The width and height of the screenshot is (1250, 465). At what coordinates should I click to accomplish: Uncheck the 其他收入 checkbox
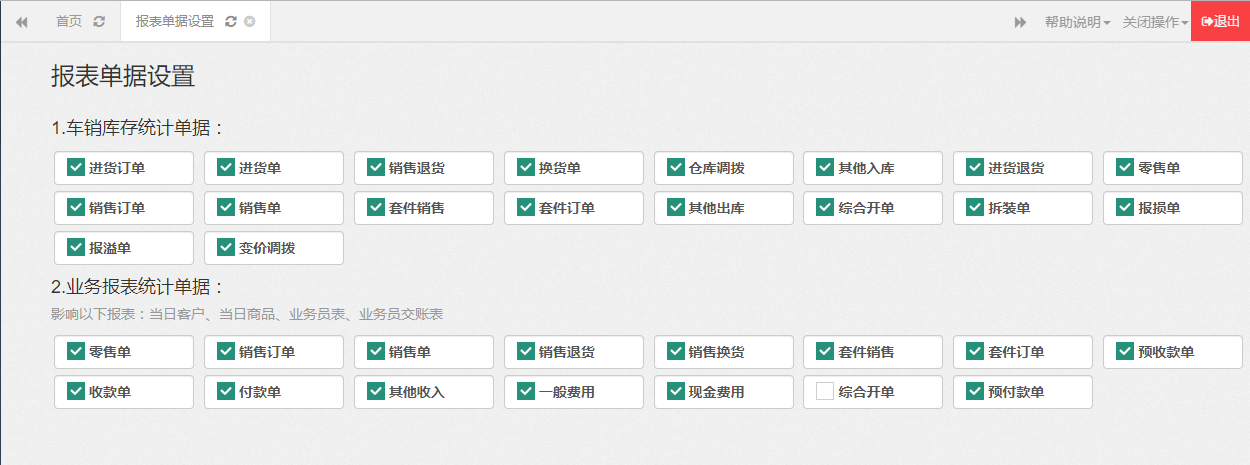pos(375,391)
